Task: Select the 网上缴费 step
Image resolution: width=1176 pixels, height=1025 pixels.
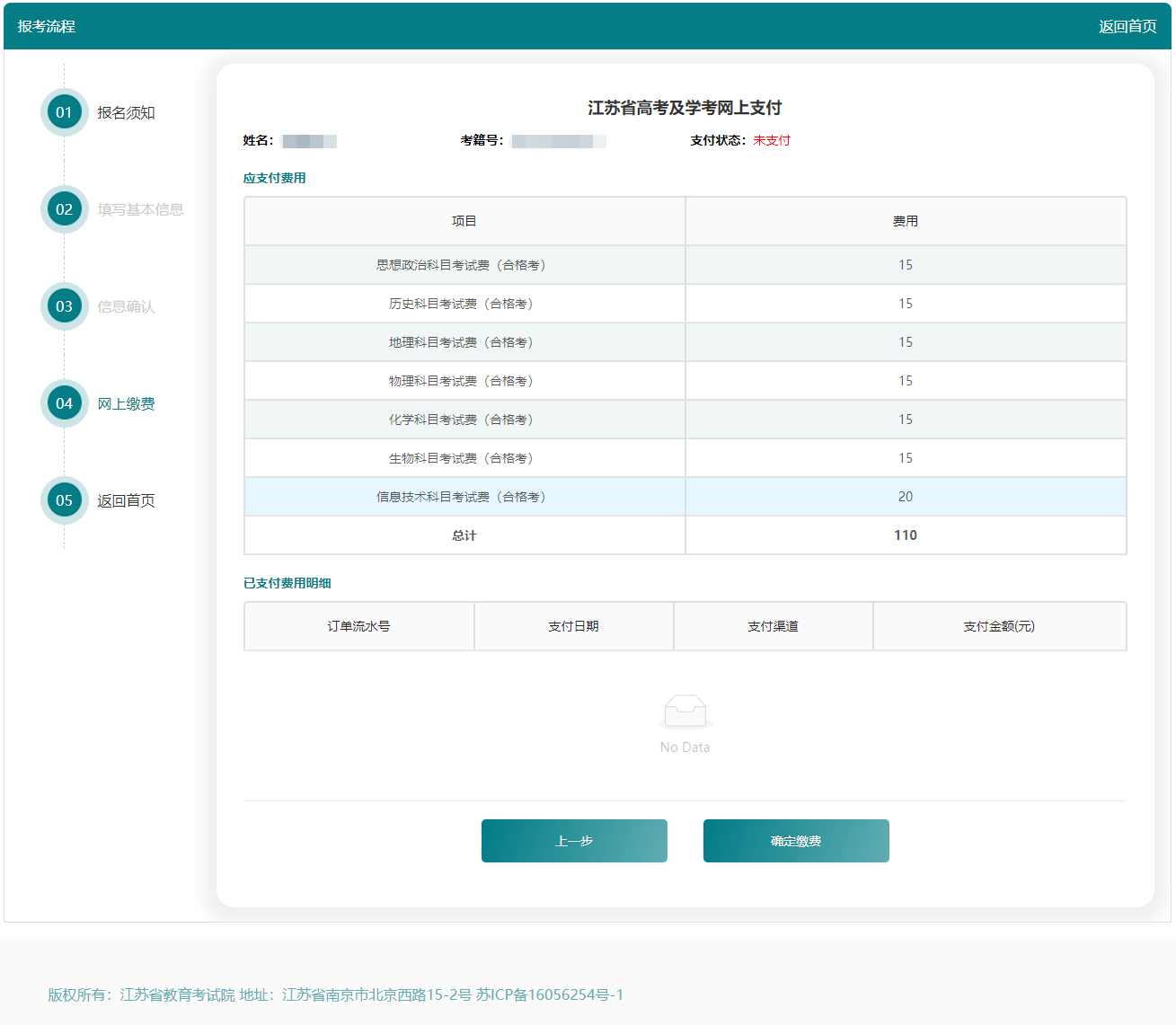Action: pyautogui.click(x=126, y=403)
